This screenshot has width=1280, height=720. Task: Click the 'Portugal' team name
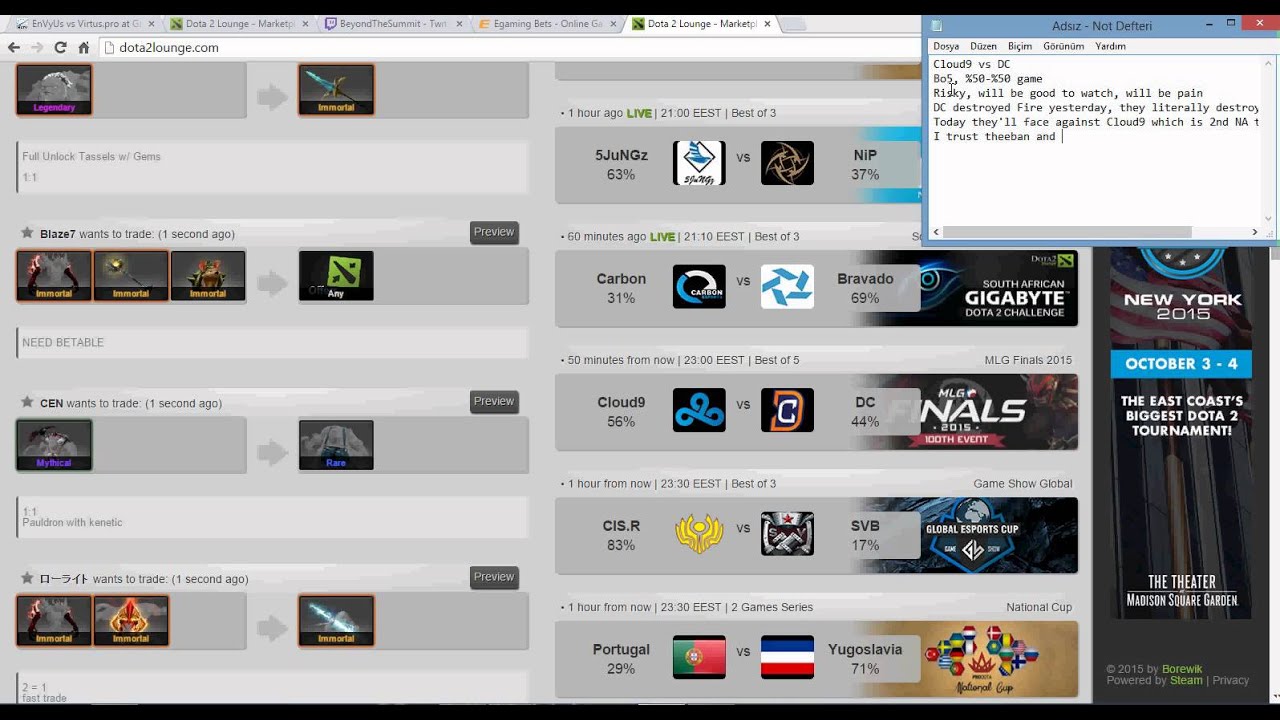pyautogui.click(x=621, y=649)
